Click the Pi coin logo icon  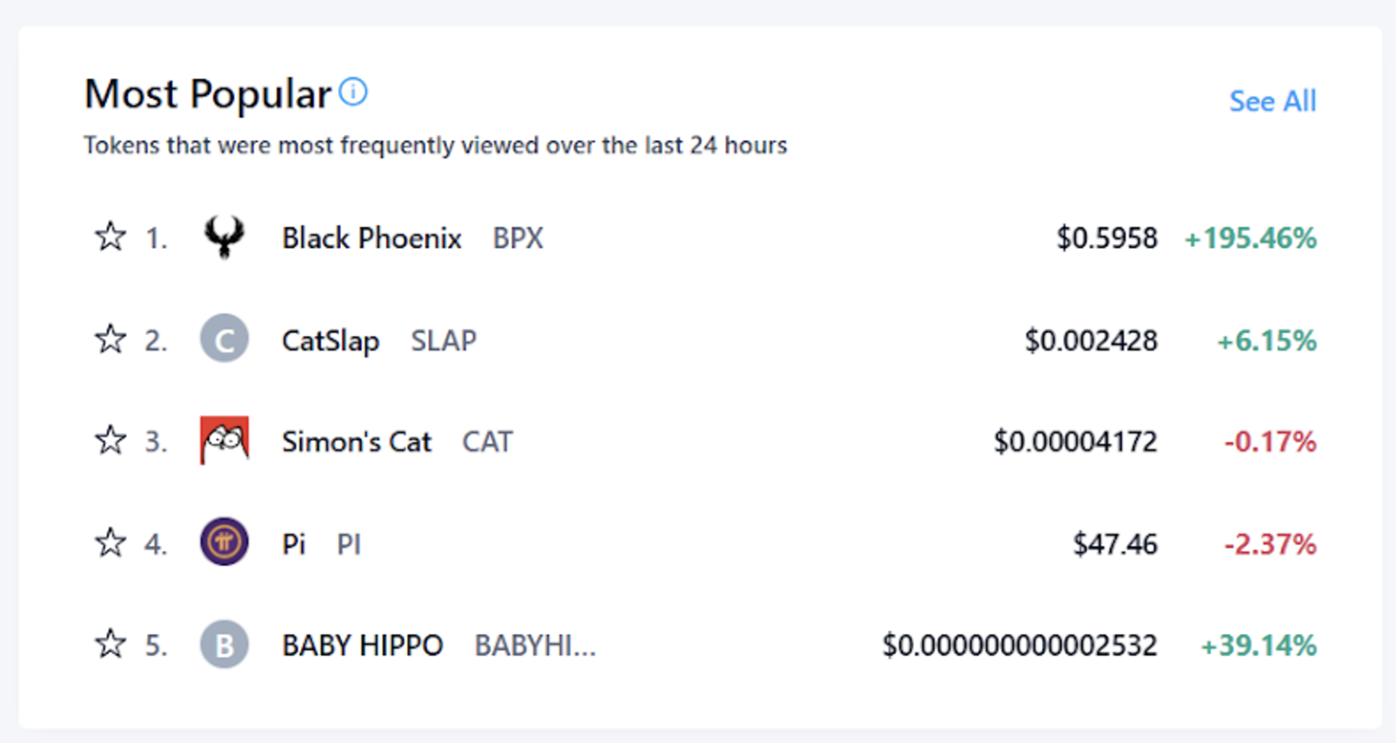tap(224, 543)
